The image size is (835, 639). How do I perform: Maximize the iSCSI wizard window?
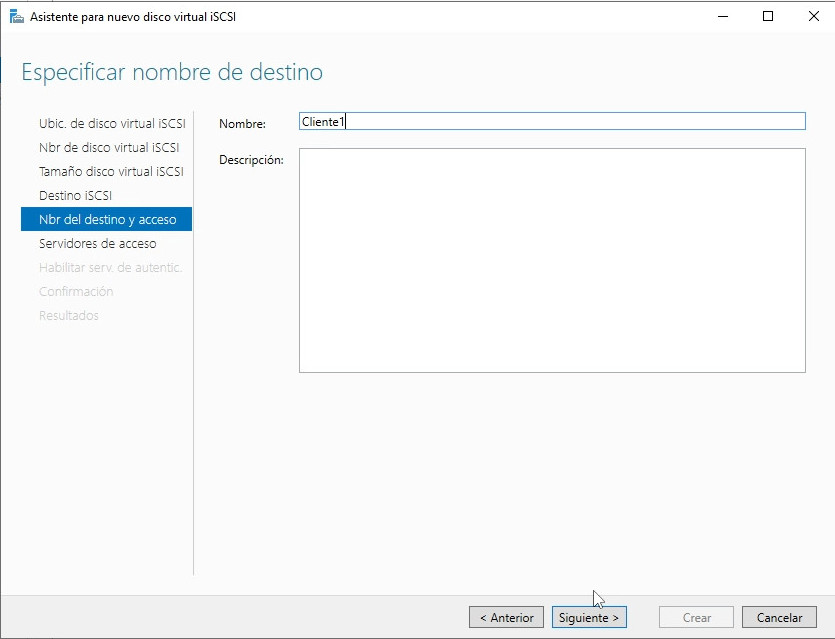768,16
